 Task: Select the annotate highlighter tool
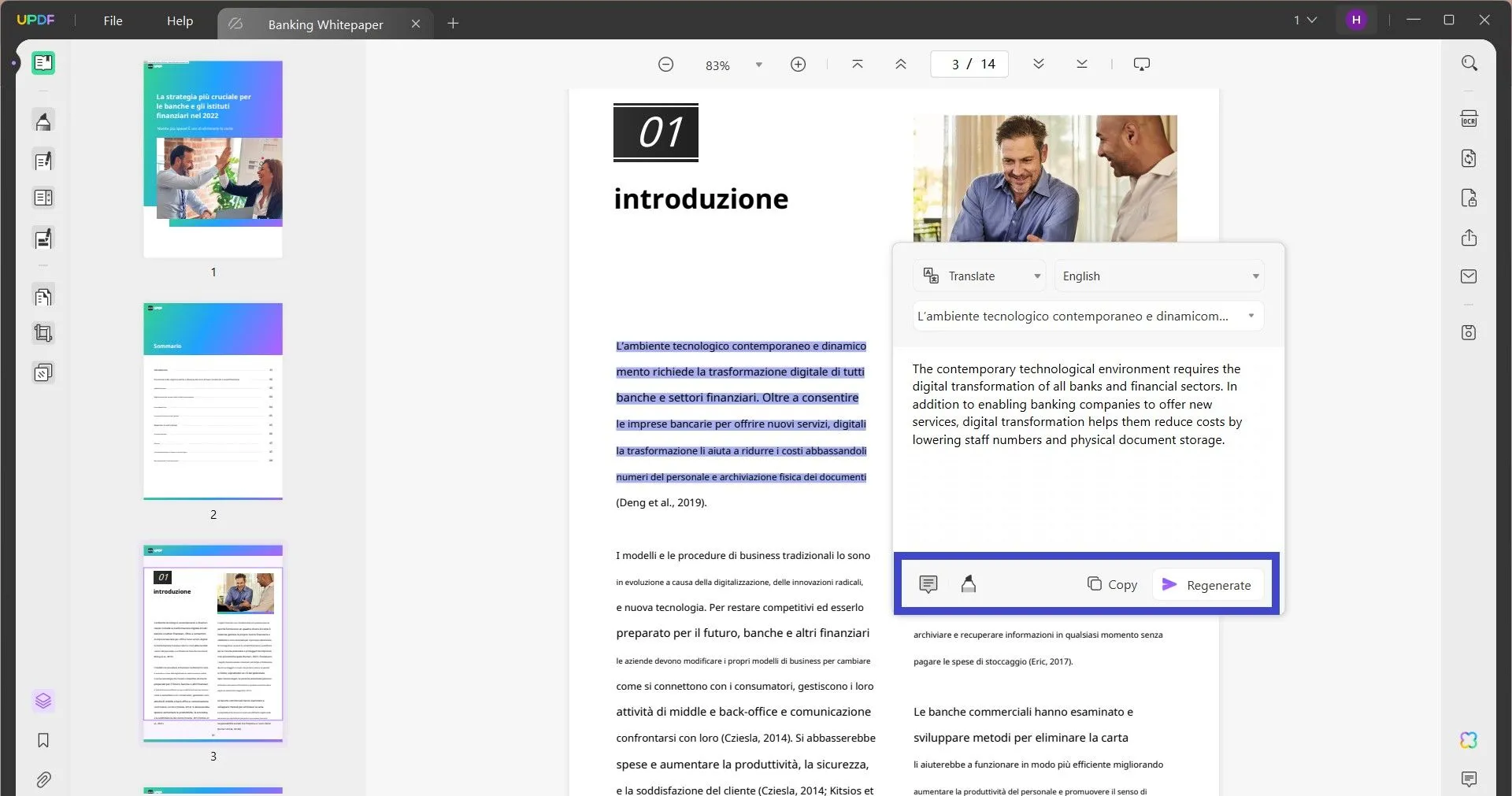(43, 120)
